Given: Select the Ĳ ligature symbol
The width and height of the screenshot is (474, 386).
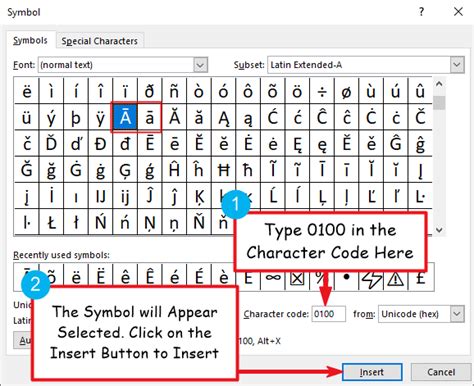Looking at the screenshot, I should pos(101,196).
